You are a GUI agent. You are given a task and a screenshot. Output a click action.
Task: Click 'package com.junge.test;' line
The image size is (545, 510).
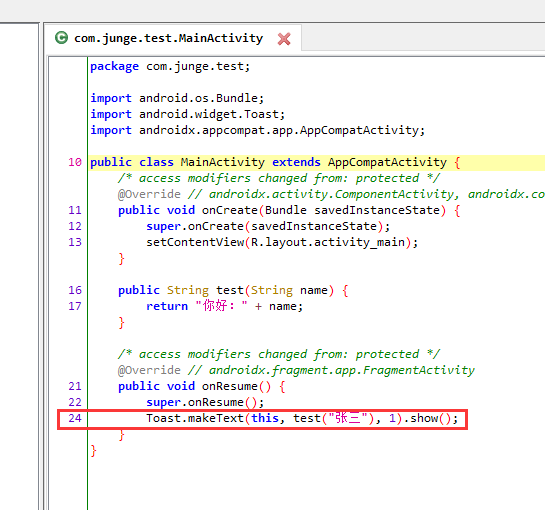[170, 66]
